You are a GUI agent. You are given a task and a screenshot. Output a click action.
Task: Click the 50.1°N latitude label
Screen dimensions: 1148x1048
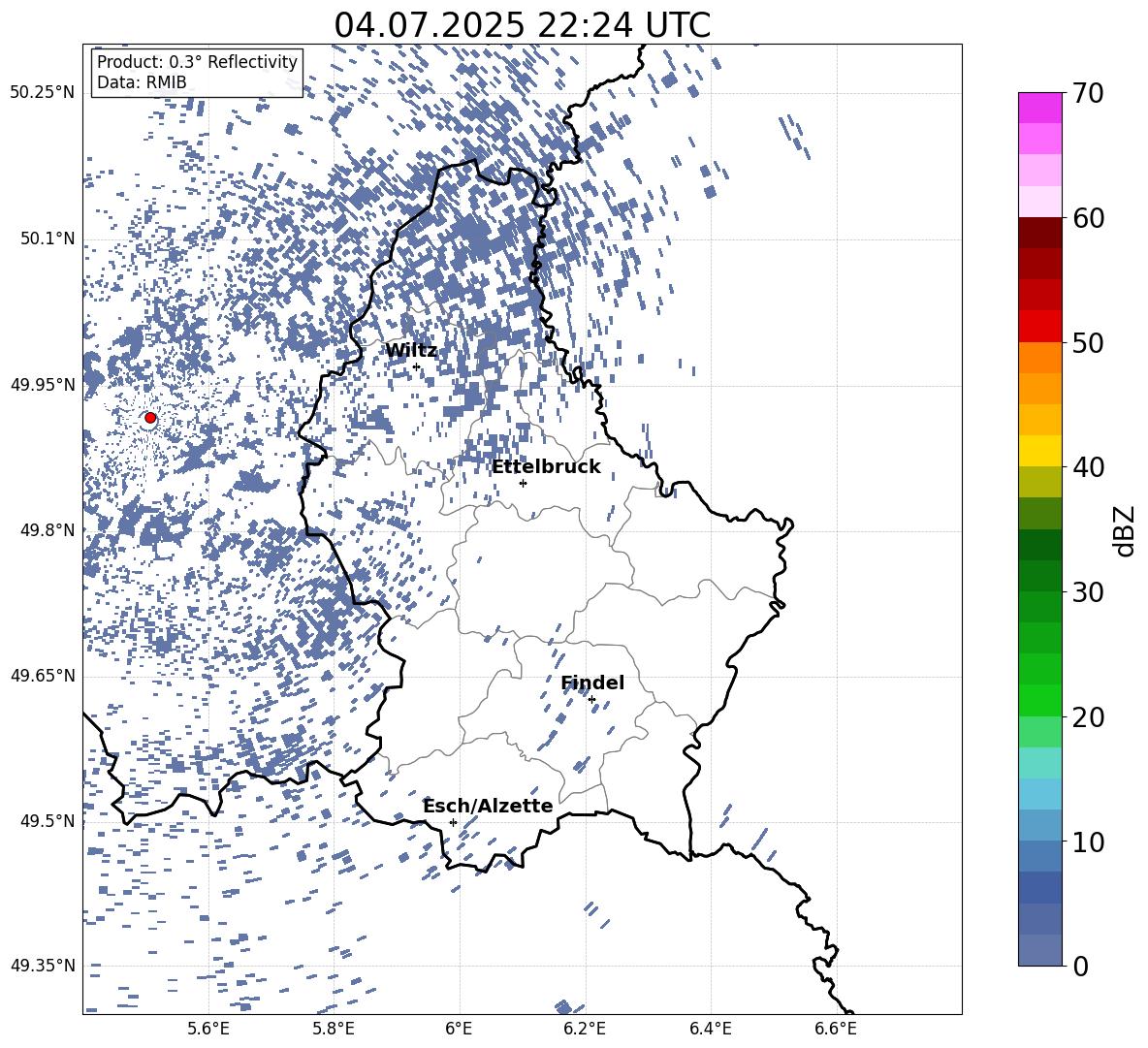[x=48, y=238]
